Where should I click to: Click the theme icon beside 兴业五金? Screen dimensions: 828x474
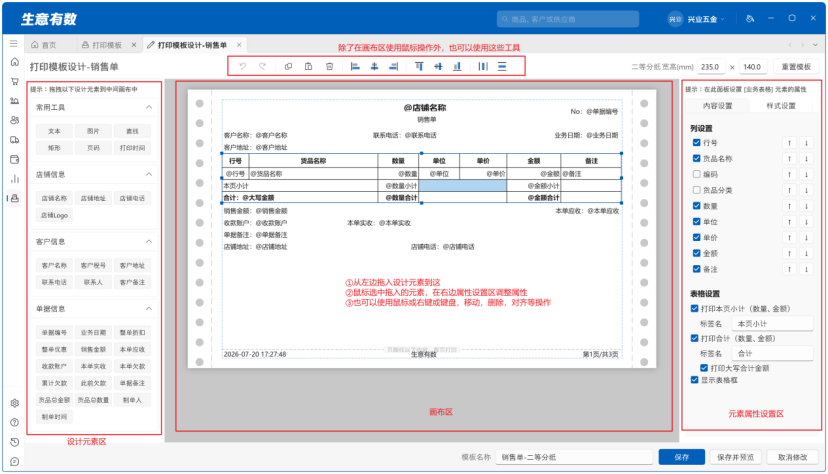(x=750, y=18)
